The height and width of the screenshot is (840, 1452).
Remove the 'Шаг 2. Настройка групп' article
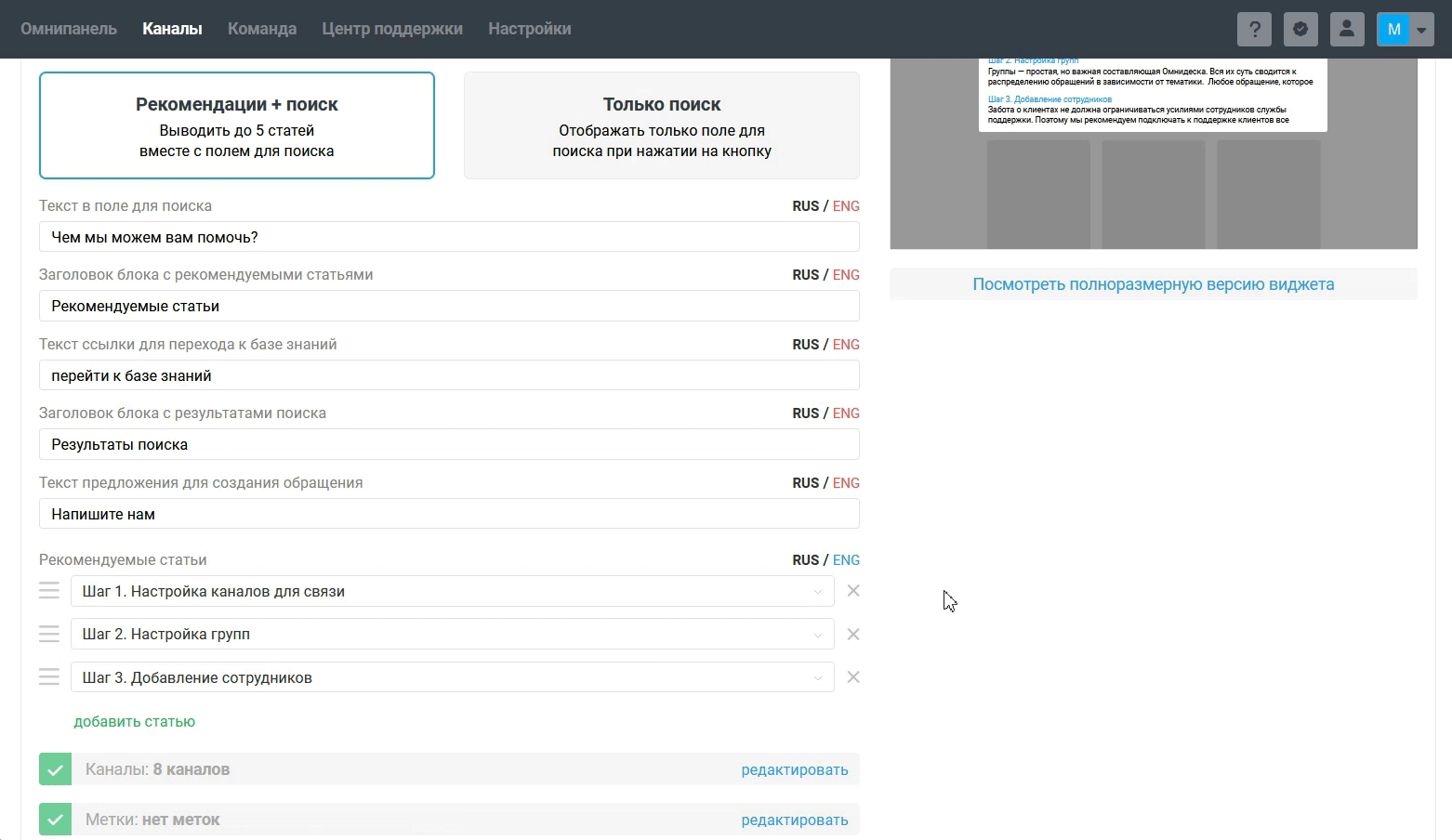(853, 635)
